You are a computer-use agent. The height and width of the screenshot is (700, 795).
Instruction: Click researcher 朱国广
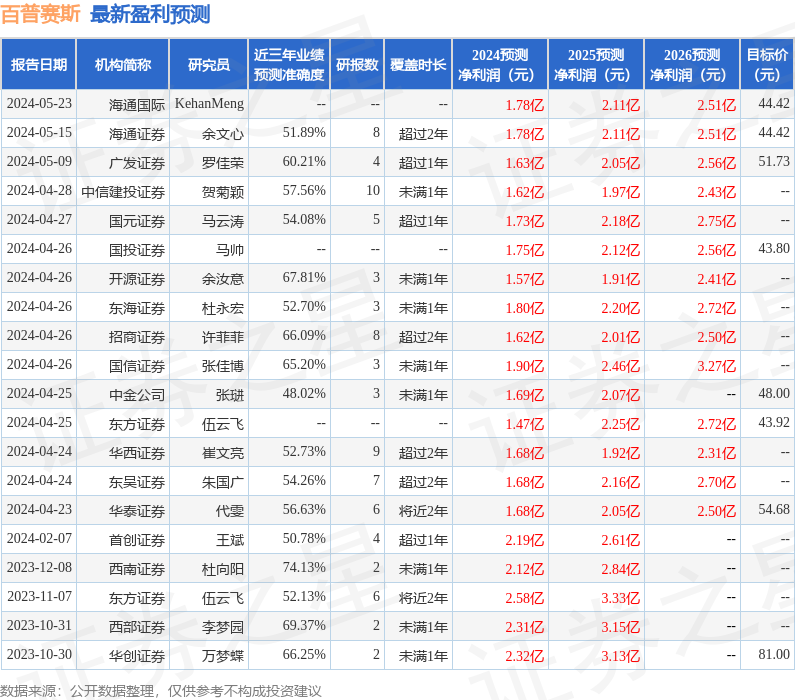click(223, 482)
